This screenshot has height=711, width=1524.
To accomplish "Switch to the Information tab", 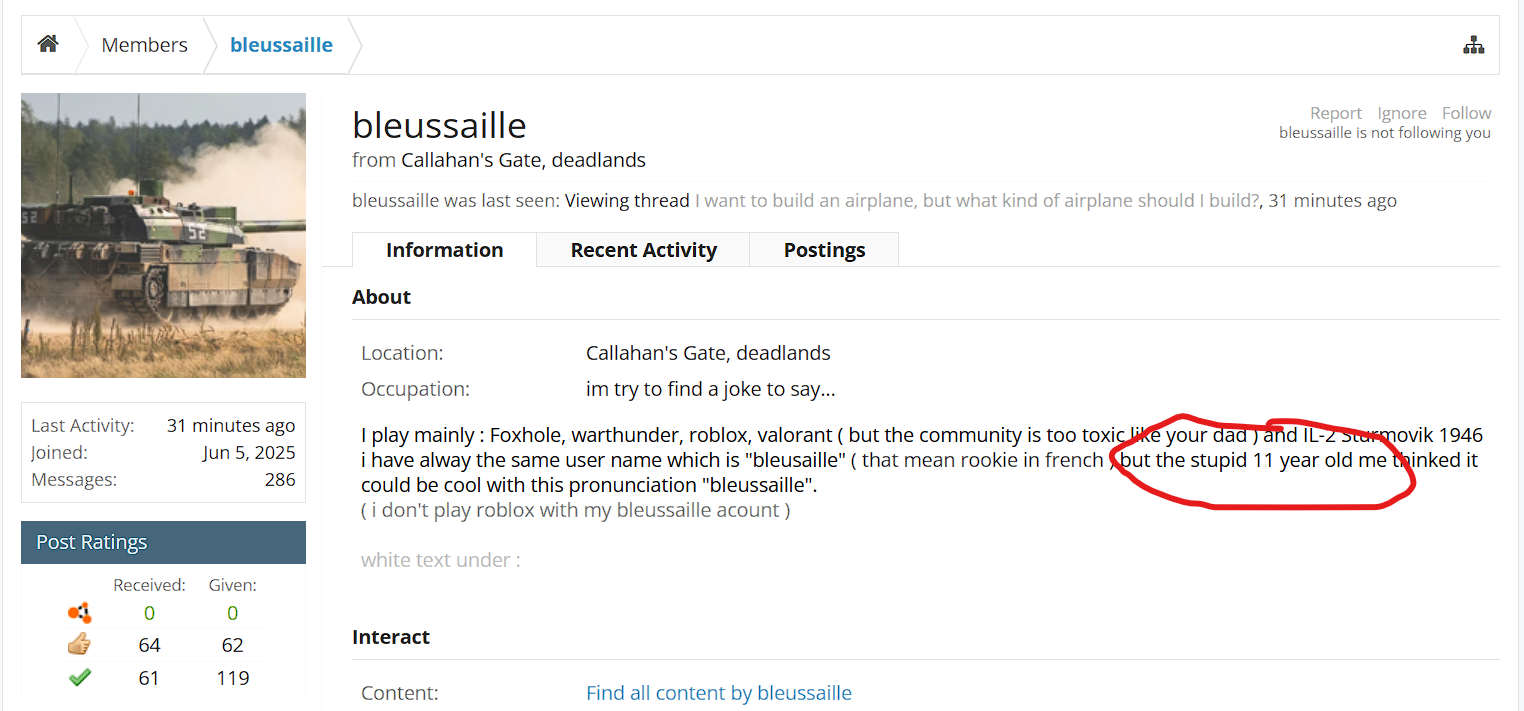I will tap(444, 250).
